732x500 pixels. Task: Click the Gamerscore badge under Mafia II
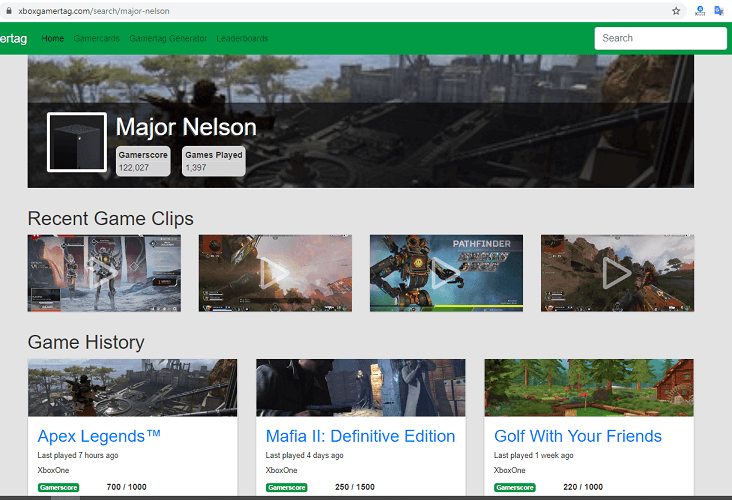coord(287,487)
